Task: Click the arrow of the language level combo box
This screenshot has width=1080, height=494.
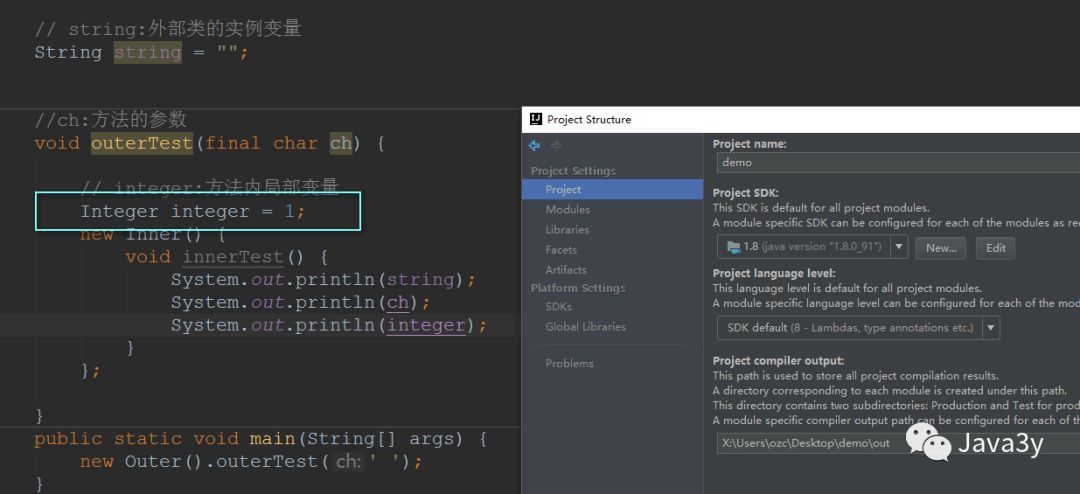Action: click(x=991, y=328)
